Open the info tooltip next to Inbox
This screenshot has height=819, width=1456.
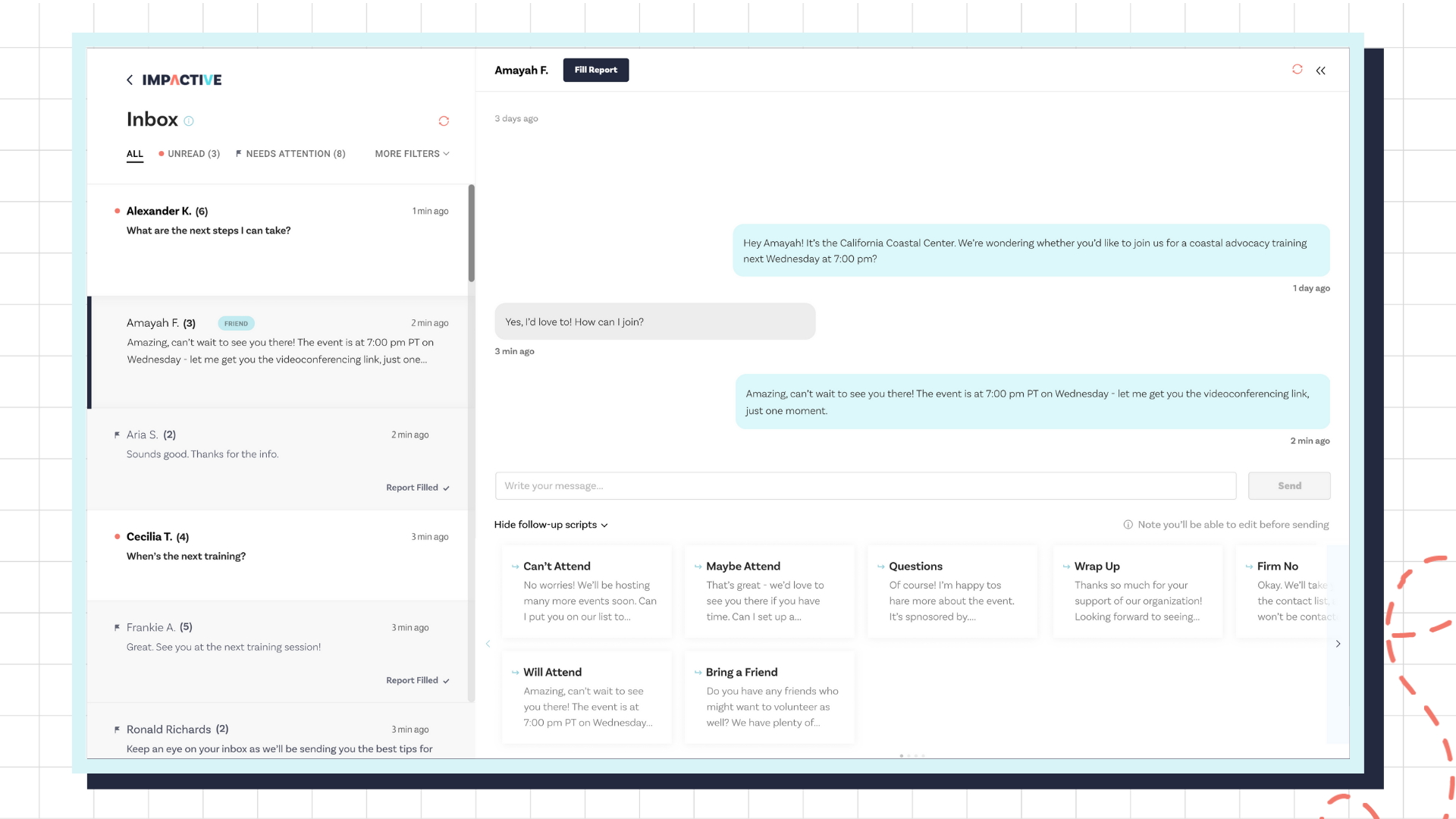[189, 120]
